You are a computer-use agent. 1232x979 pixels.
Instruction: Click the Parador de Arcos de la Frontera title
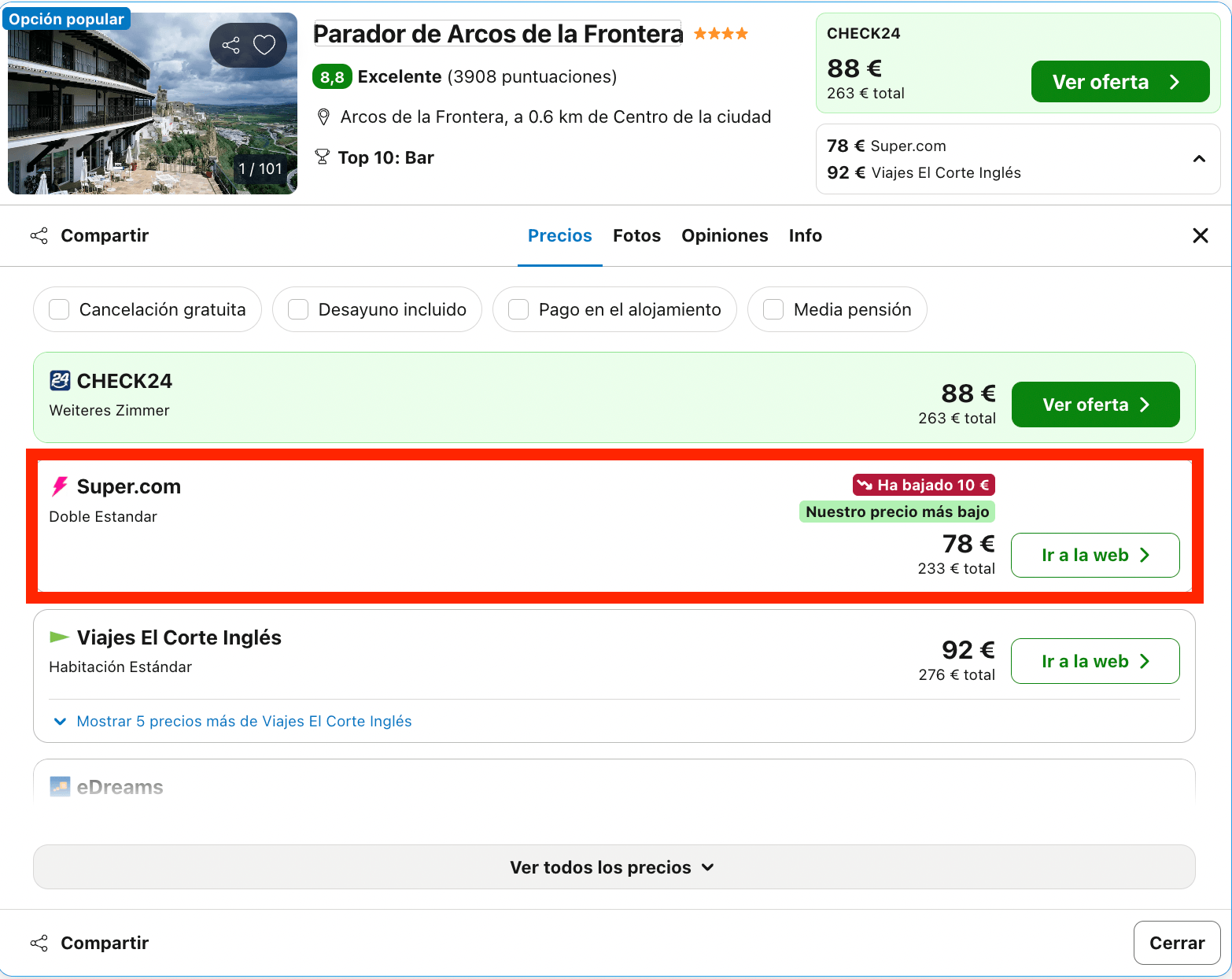(x=498, y=34)
